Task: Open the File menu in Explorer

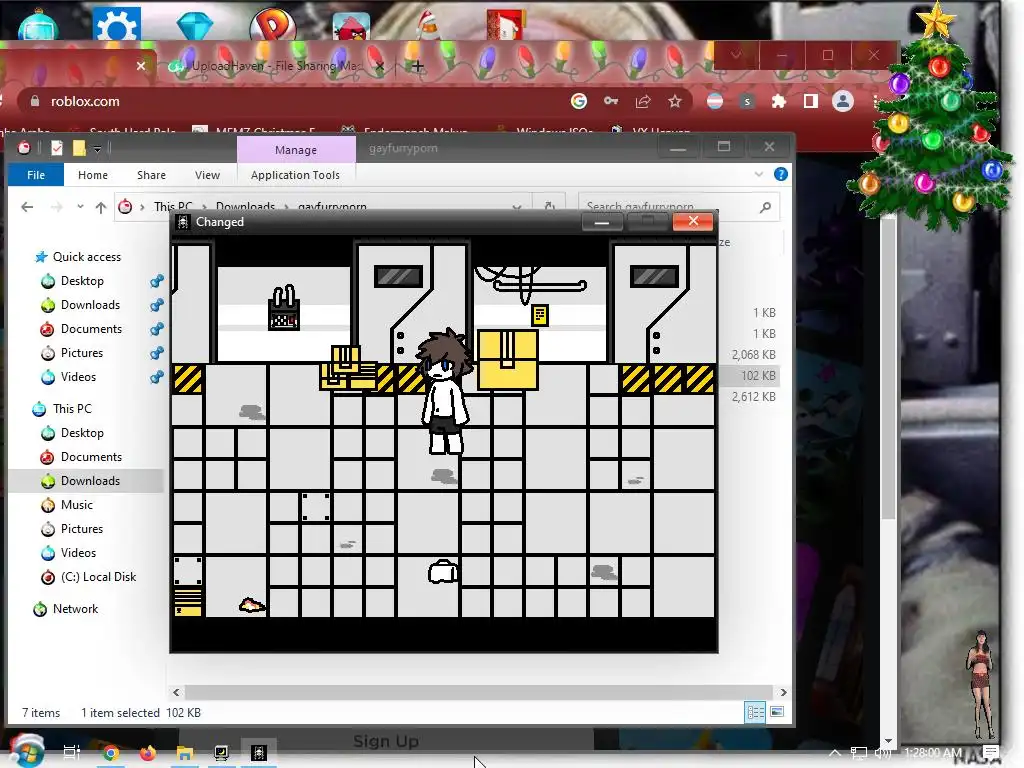Action: [36, 175]
